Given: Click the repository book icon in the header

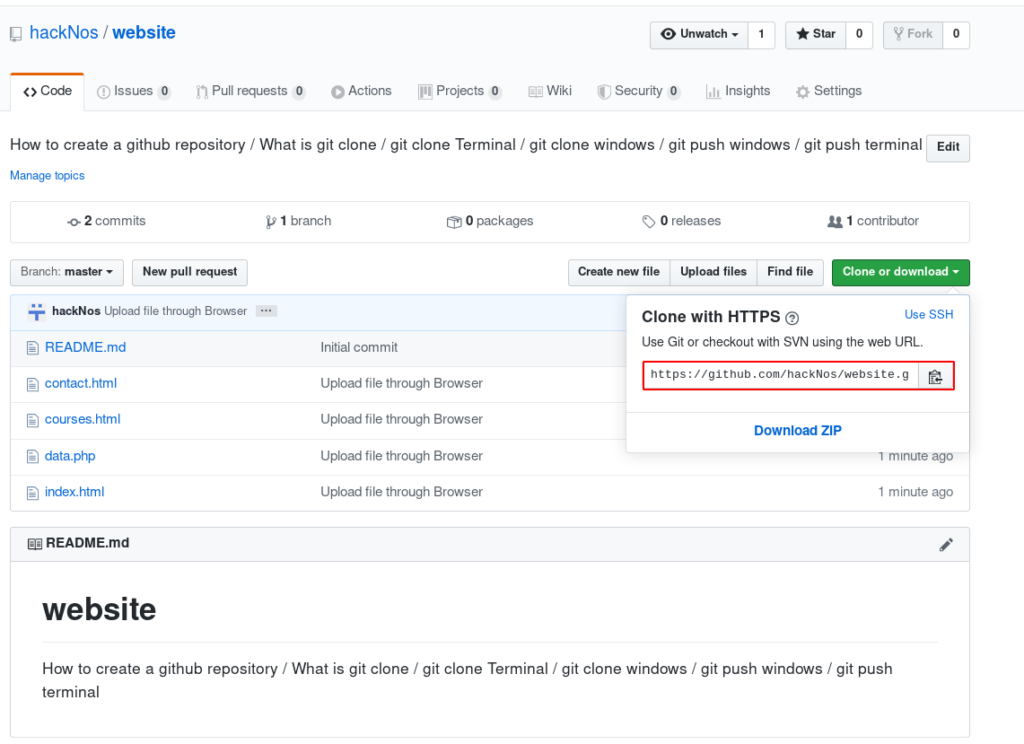Looking at the screenshot, I should pyautogui.click(x=15, y=32).
